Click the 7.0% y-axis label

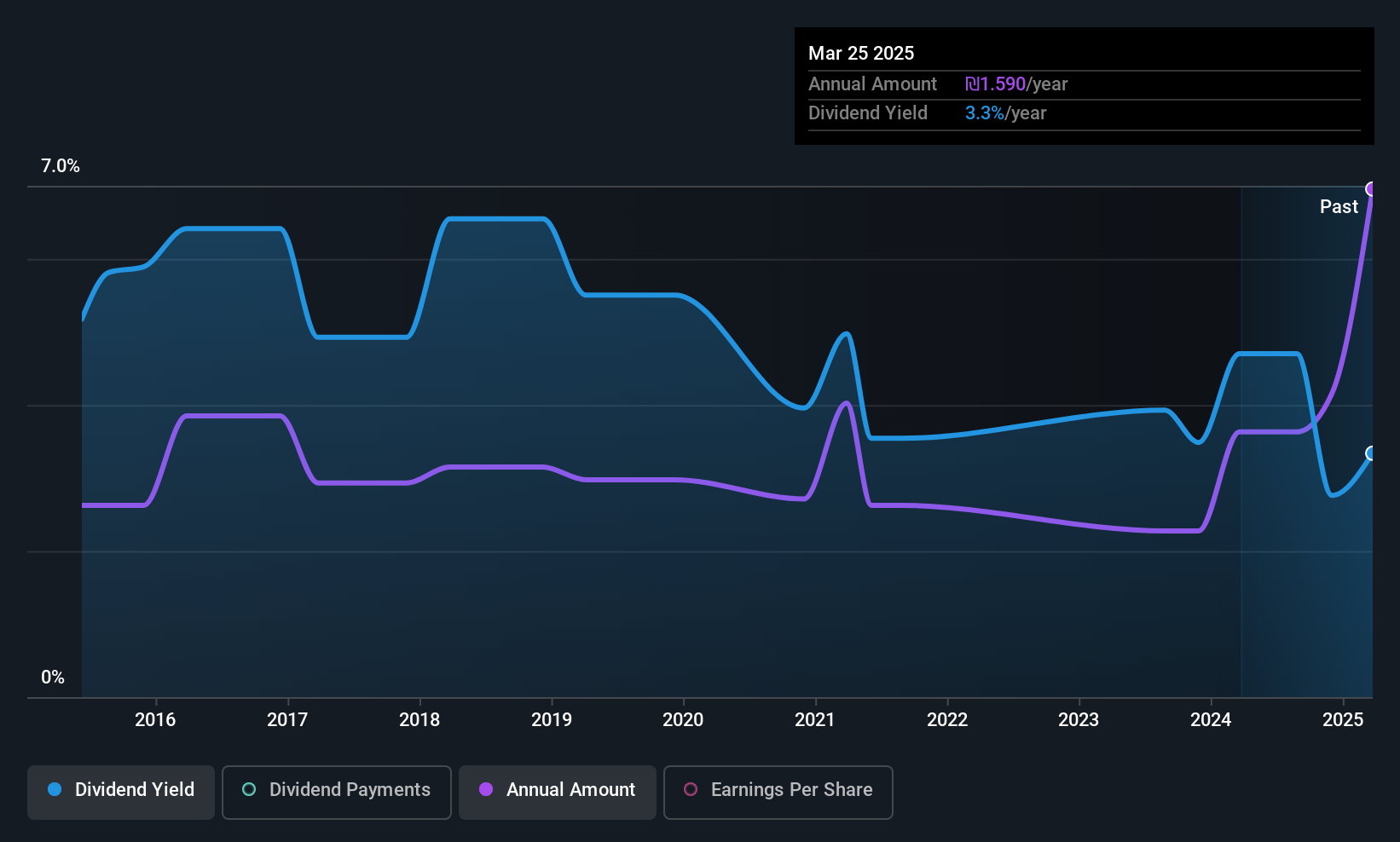pos(61,166)
